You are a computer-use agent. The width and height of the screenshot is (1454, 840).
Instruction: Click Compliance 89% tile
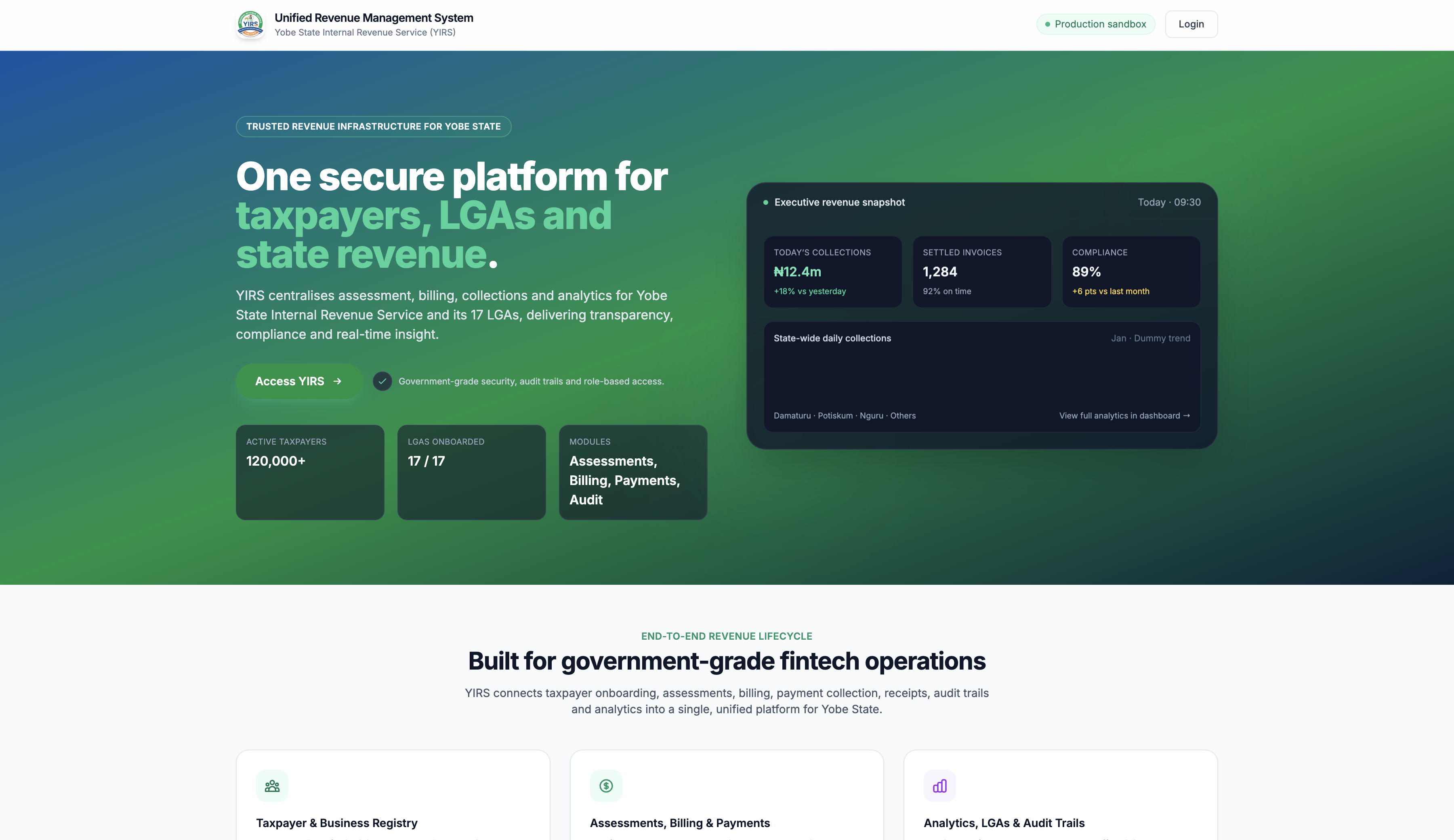pos(1131,272)
